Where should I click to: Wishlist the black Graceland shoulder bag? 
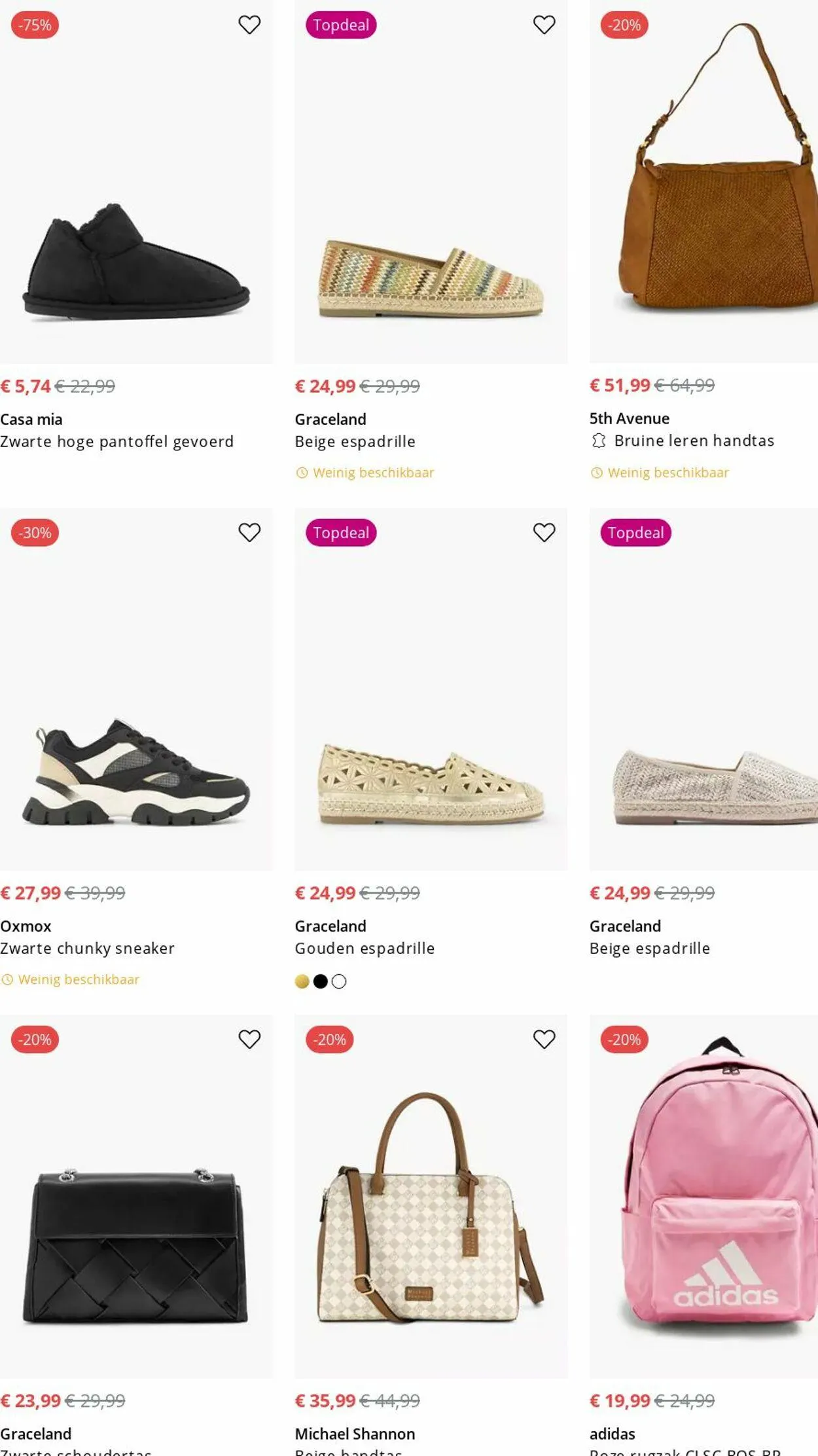pos(249,1039)
